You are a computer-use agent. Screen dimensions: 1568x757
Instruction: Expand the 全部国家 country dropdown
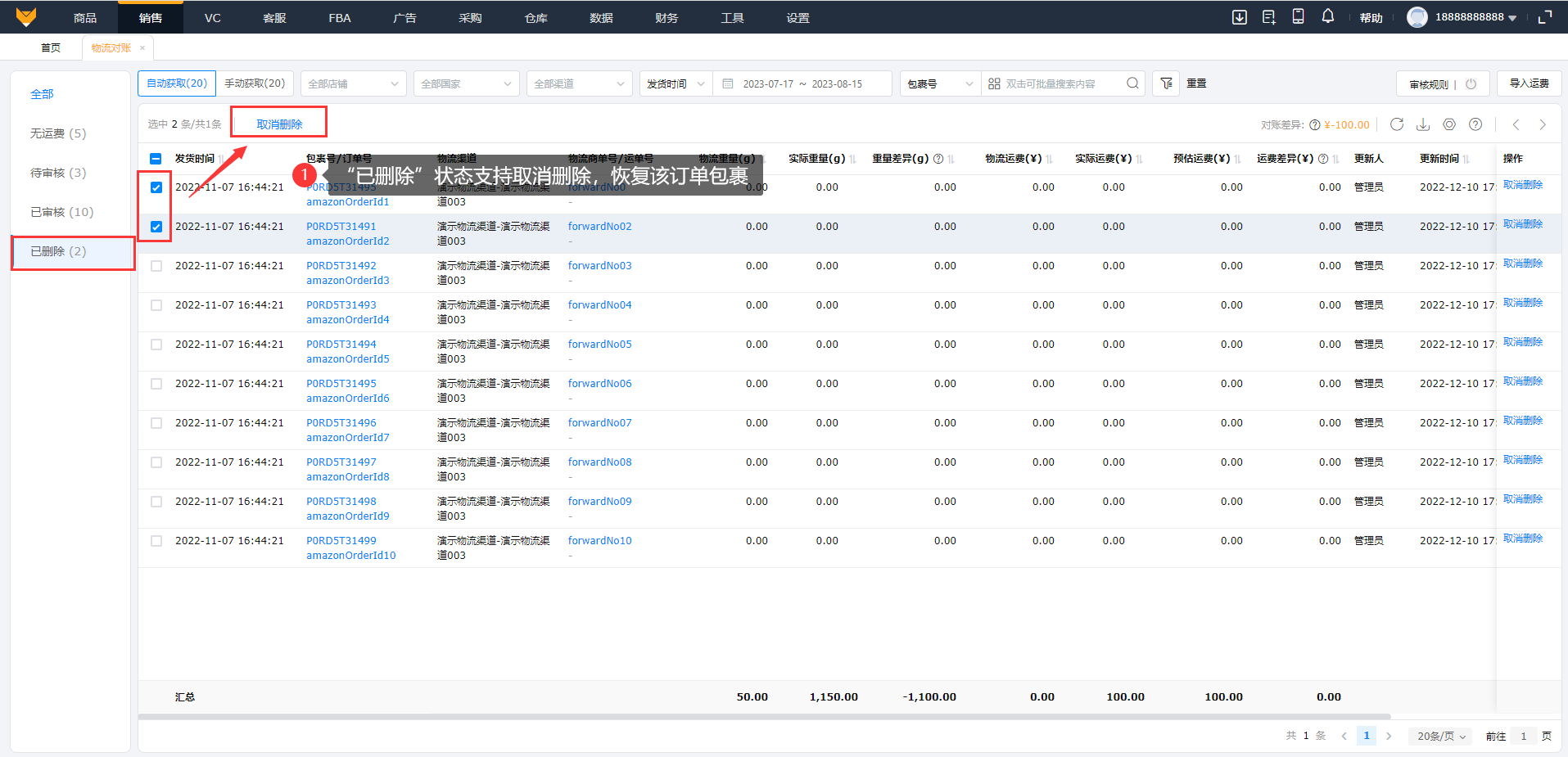pos(466,83)
